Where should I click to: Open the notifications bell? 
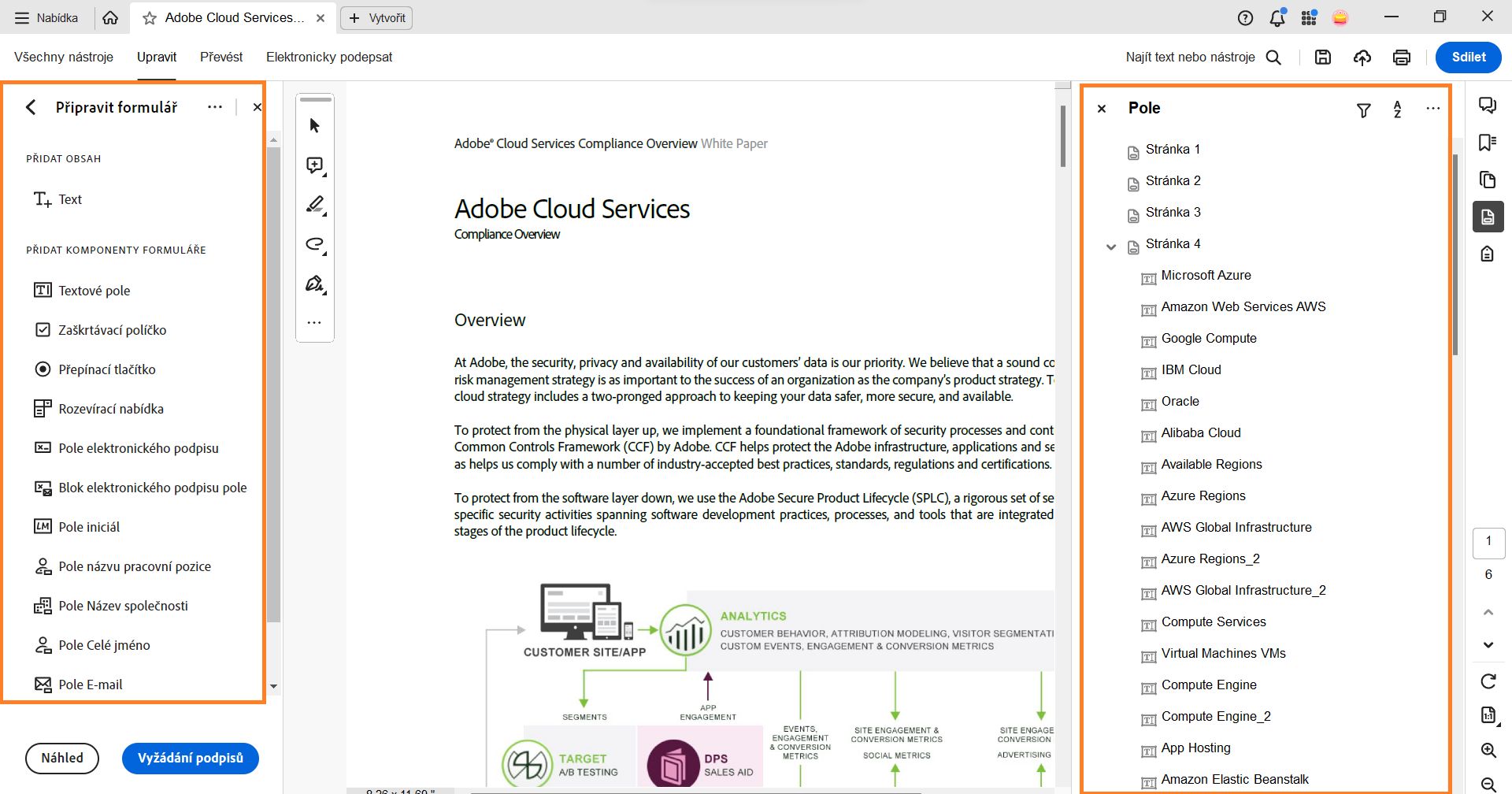[x=1277, y=18]
